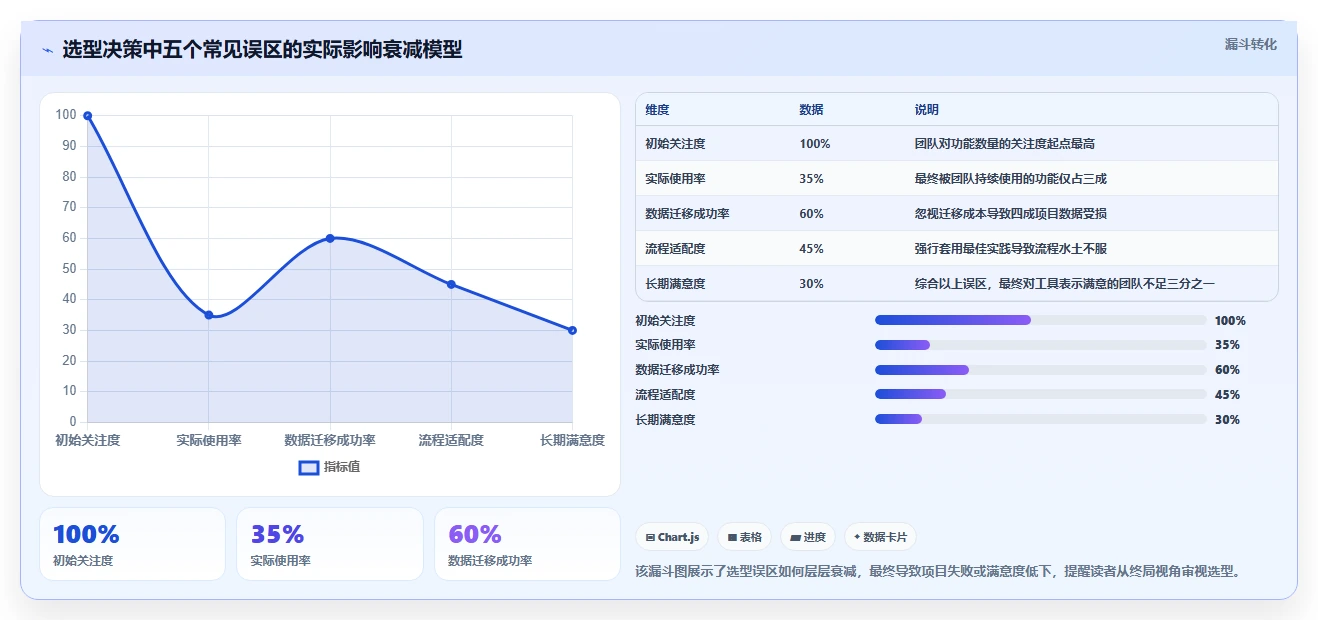This screenshot has height=620, width=1318.
Task: Click the 流程适配度 progress bar
Action: (x=1040, y=395)
